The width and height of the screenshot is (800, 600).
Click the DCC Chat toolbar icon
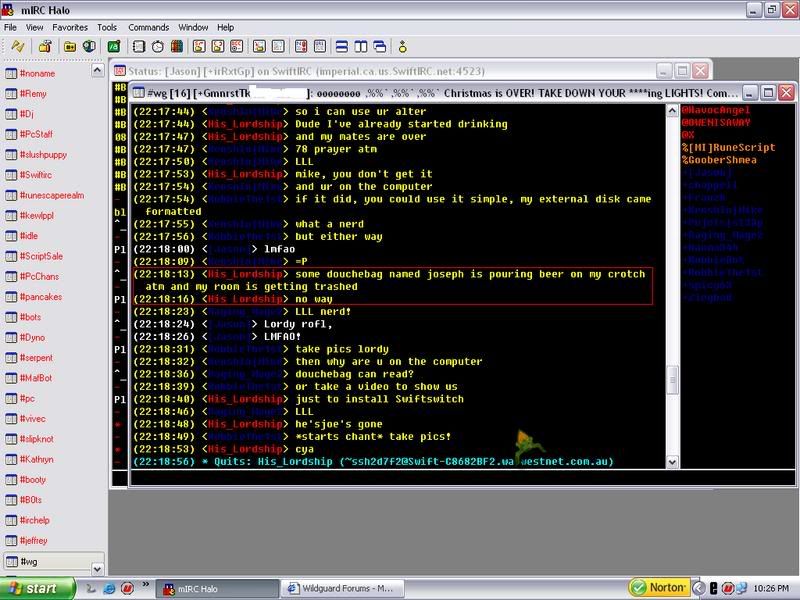tap(218, 46)
